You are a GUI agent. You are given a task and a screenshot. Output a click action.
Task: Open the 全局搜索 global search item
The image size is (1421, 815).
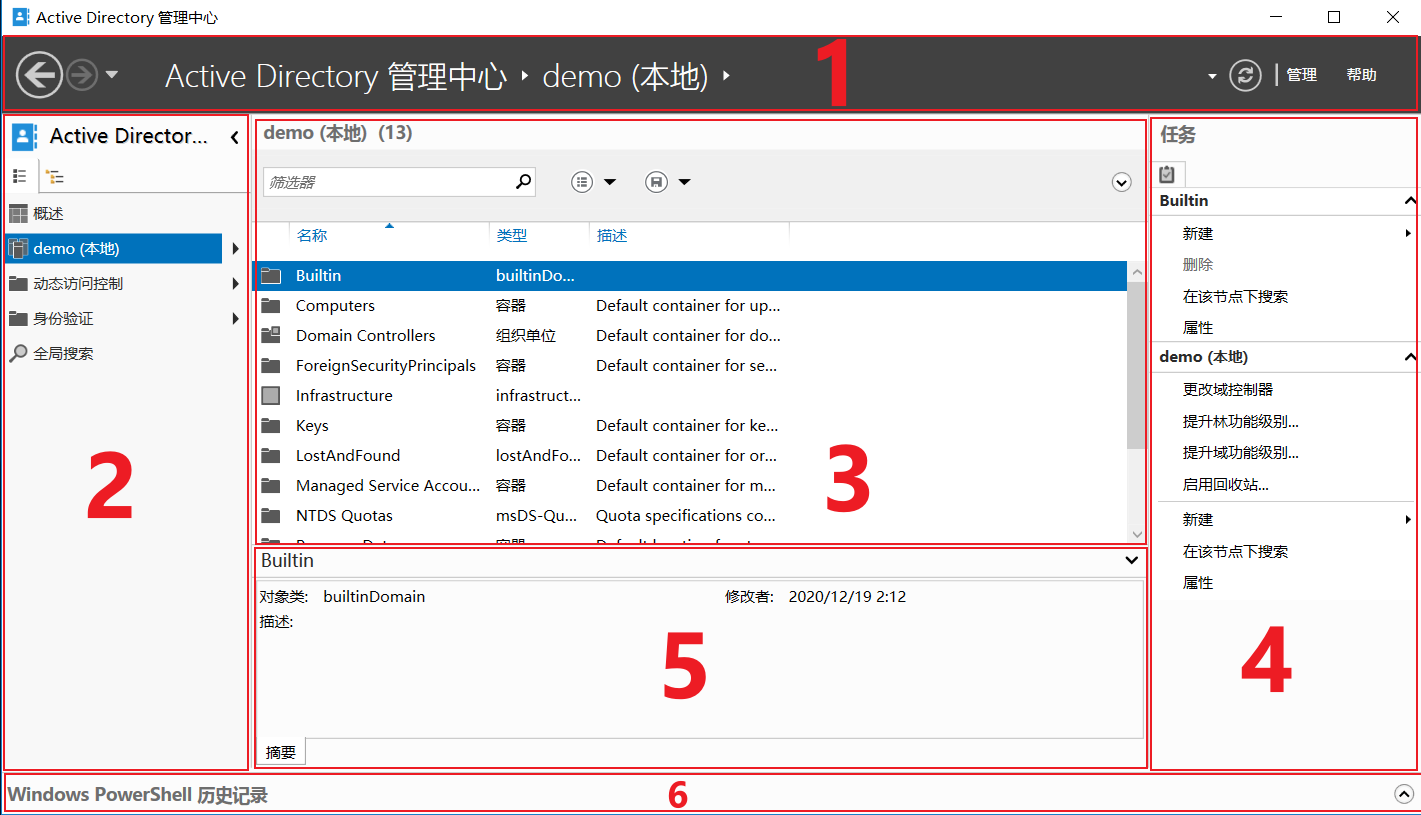[63, 354]
